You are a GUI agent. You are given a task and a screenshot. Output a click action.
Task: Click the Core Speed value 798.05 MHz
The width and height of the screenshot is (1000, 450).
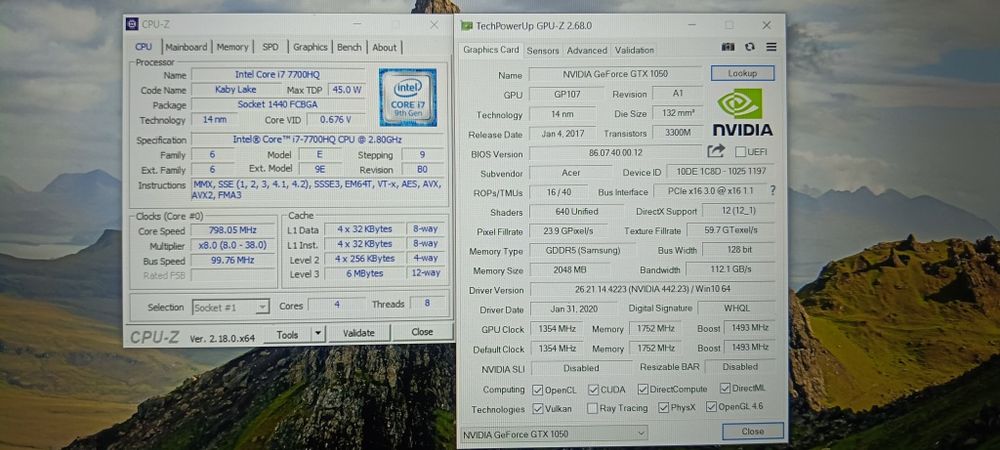[232, 231]
